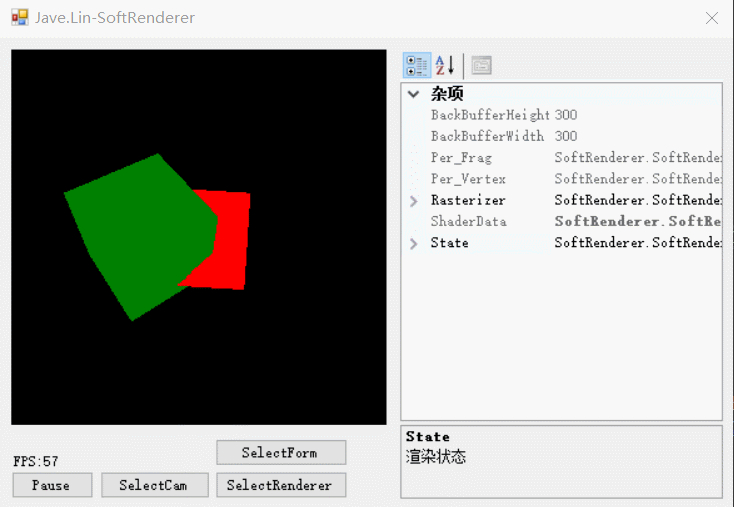Image resolution: width=734 pixels, height=507 pixels.
Task: Select the ShaderData property name
Action: pos(468,221)
